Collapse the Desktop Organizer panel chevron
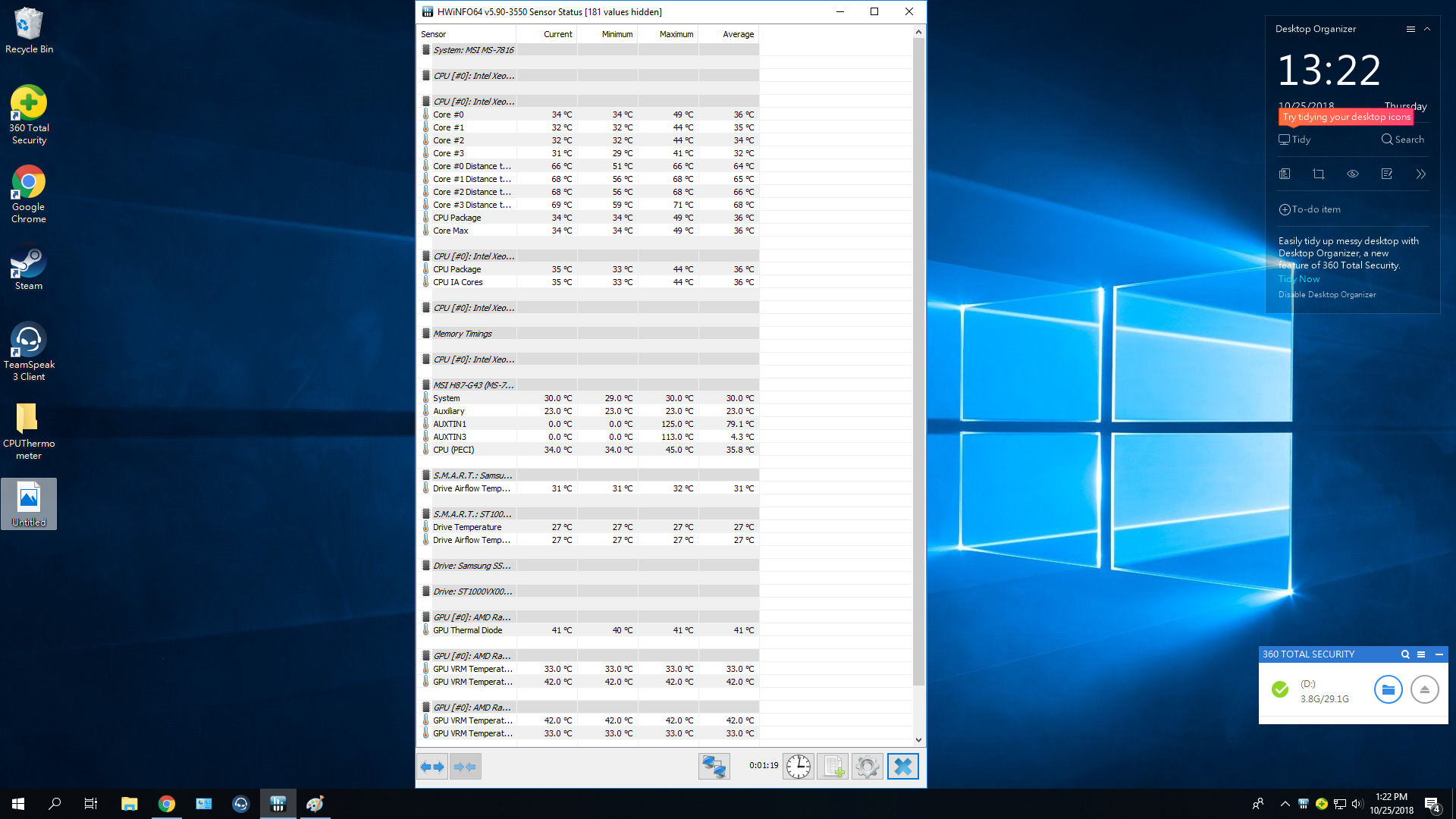Screen dimensions: 1456x819 point(1427,29)
